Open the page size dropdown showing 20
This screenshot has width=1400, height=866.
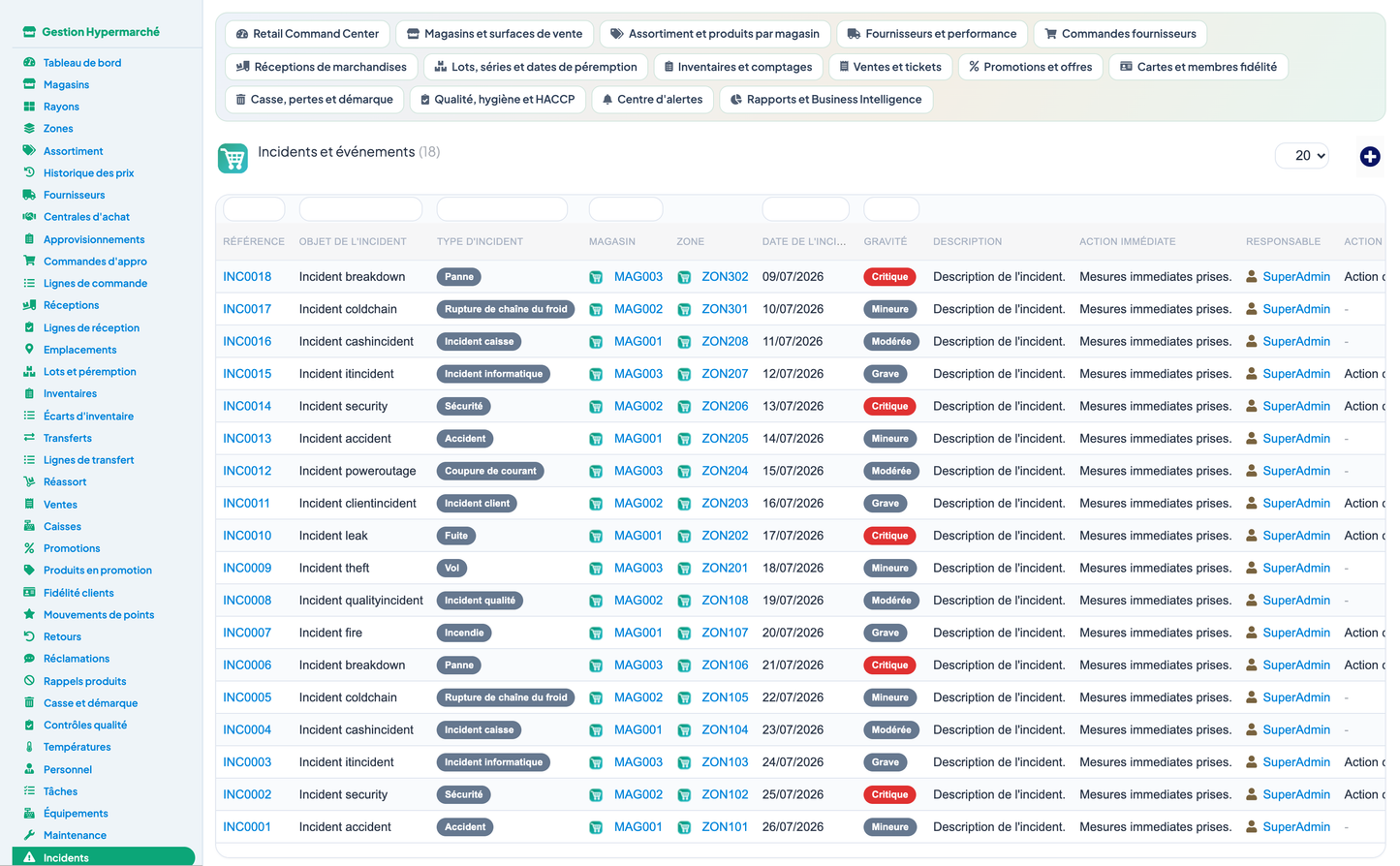[1302, 156]
